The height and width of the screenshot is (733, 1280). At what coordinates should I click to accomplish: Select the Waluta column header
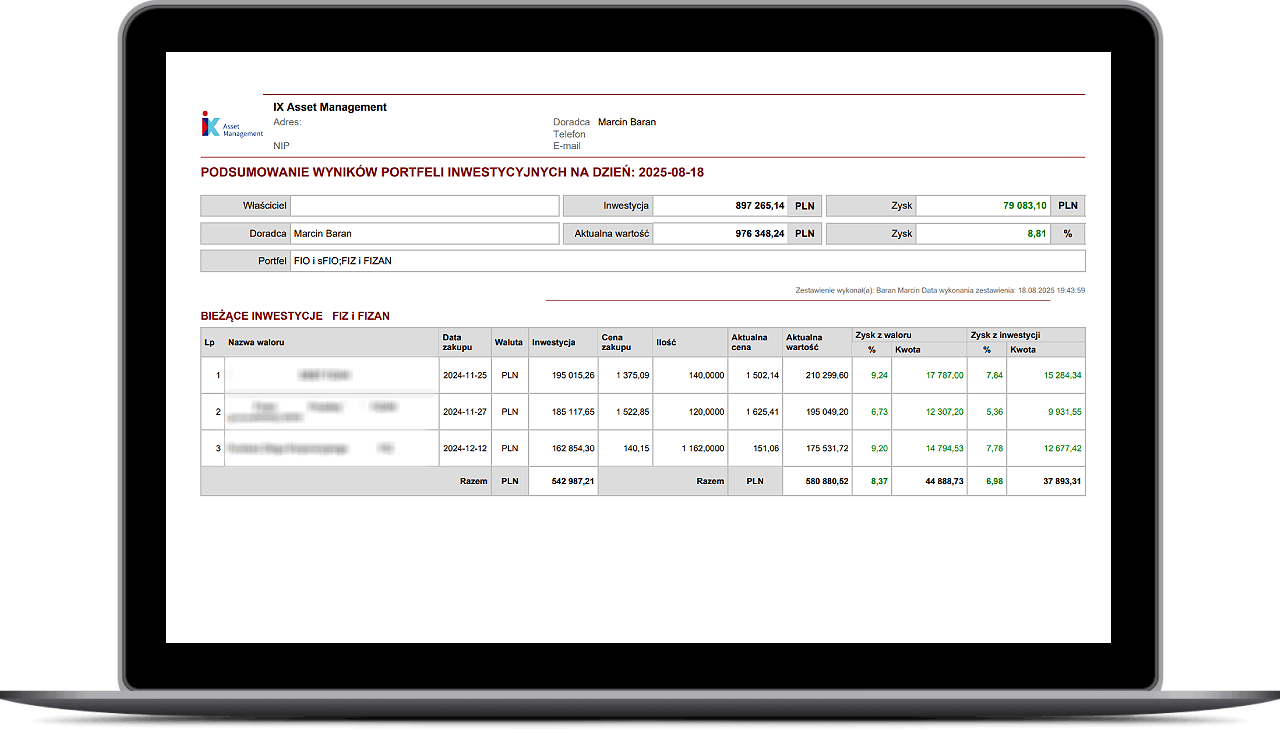tap(509, 342)
